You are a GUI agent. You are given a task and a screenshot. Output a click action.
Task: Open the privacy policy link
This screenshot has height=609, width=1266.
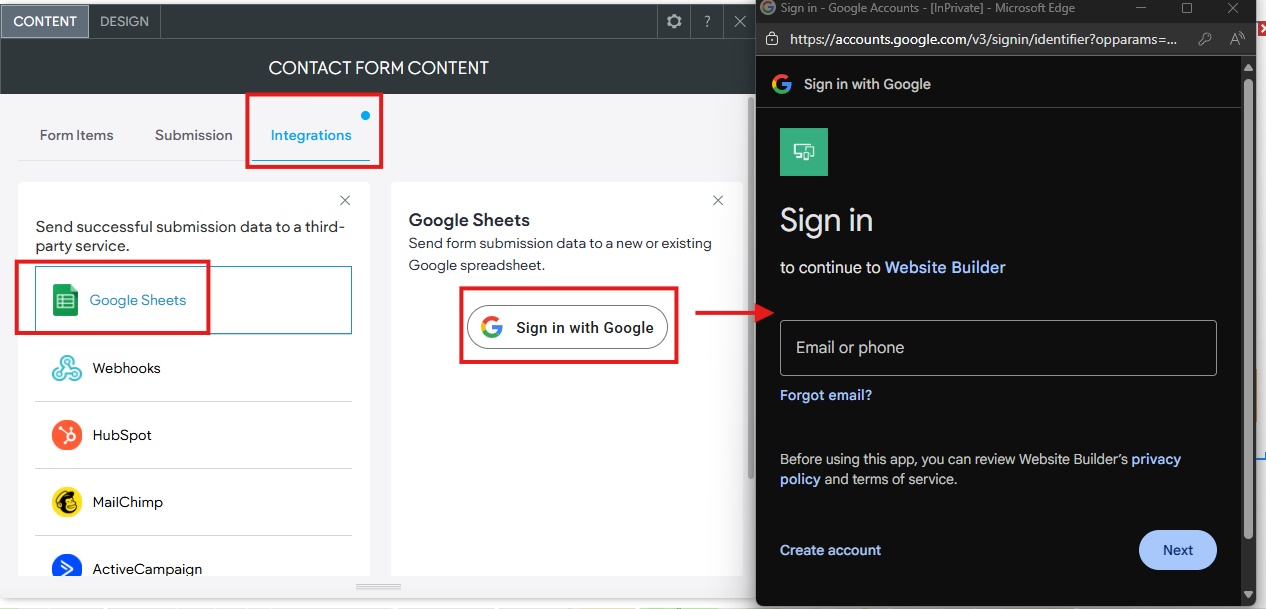[1156, 459]
